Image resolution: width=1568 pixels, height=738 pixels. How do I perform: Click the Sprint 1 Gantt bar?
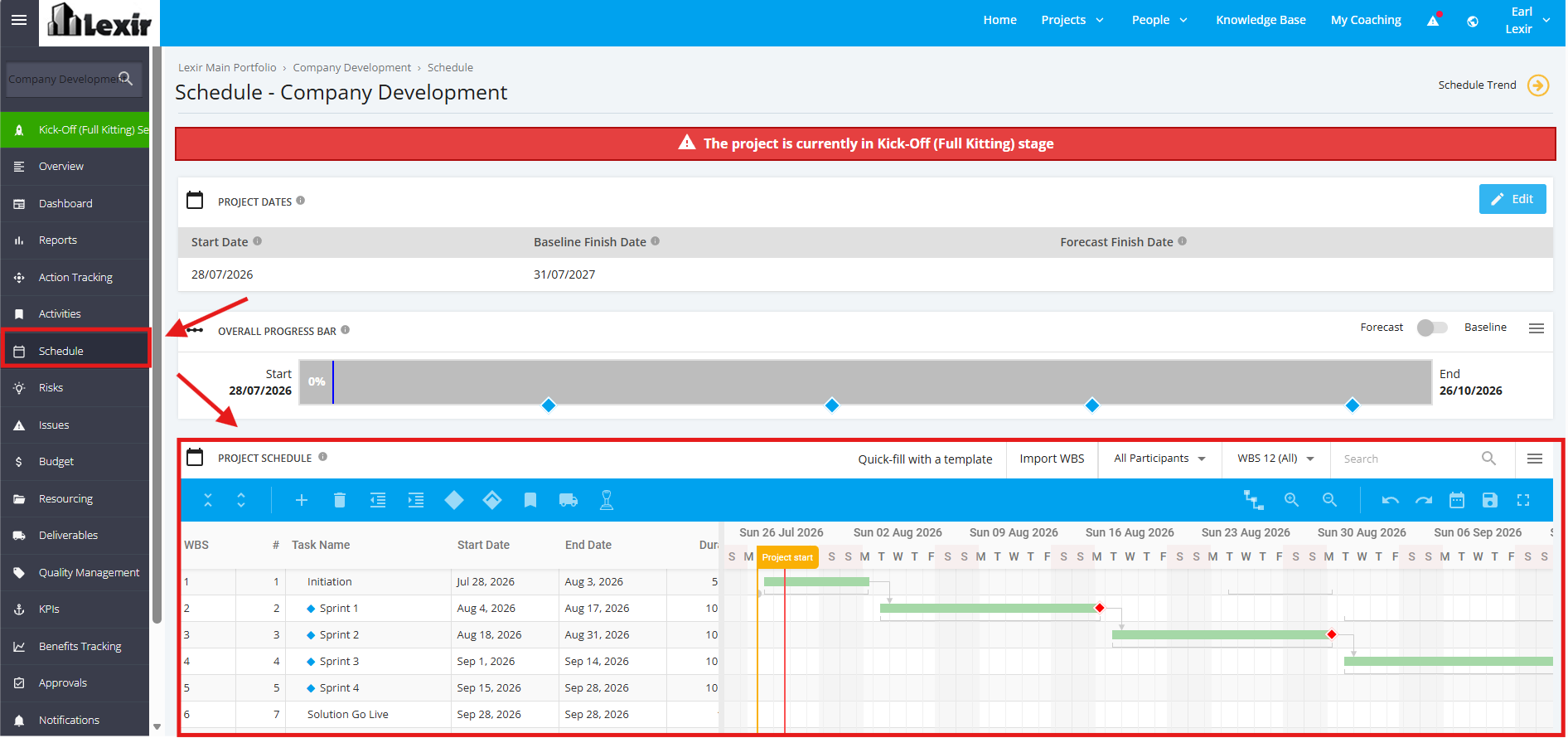(x=988, y=609)
